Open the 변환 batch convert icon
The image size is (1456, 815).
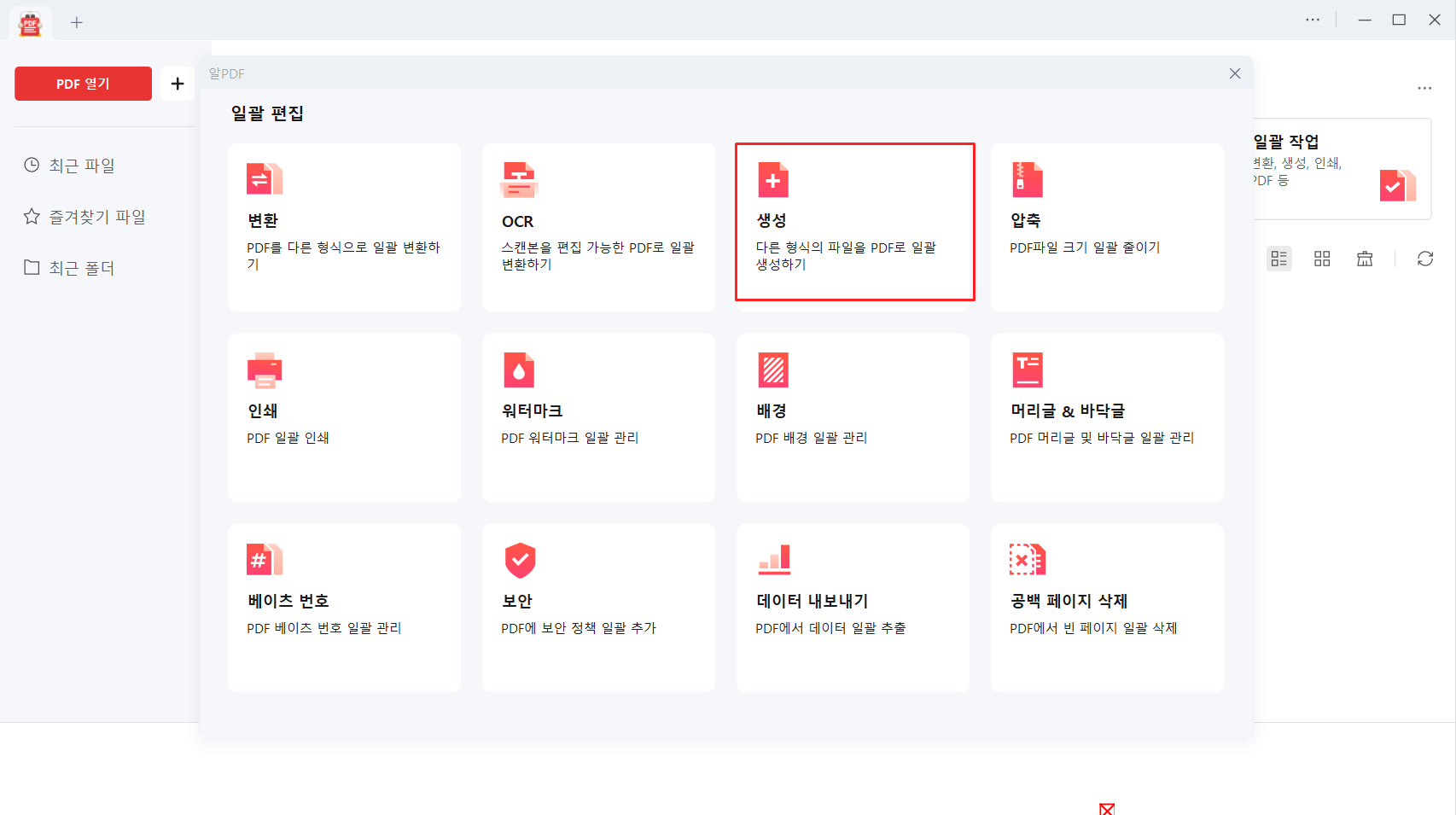point(265,179)
